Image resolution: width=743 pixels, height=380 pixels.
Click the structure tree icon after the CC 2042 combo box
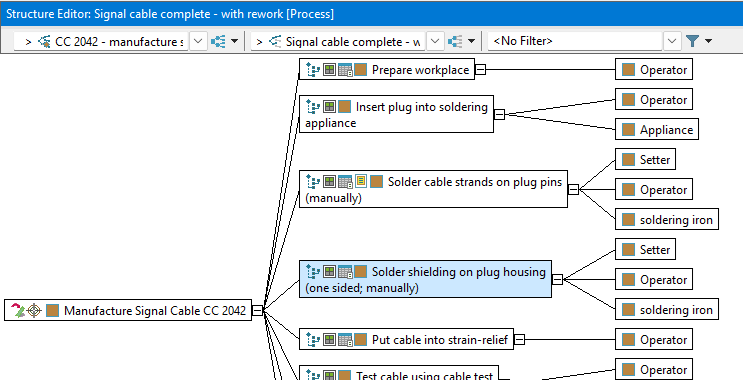(218, 41)
